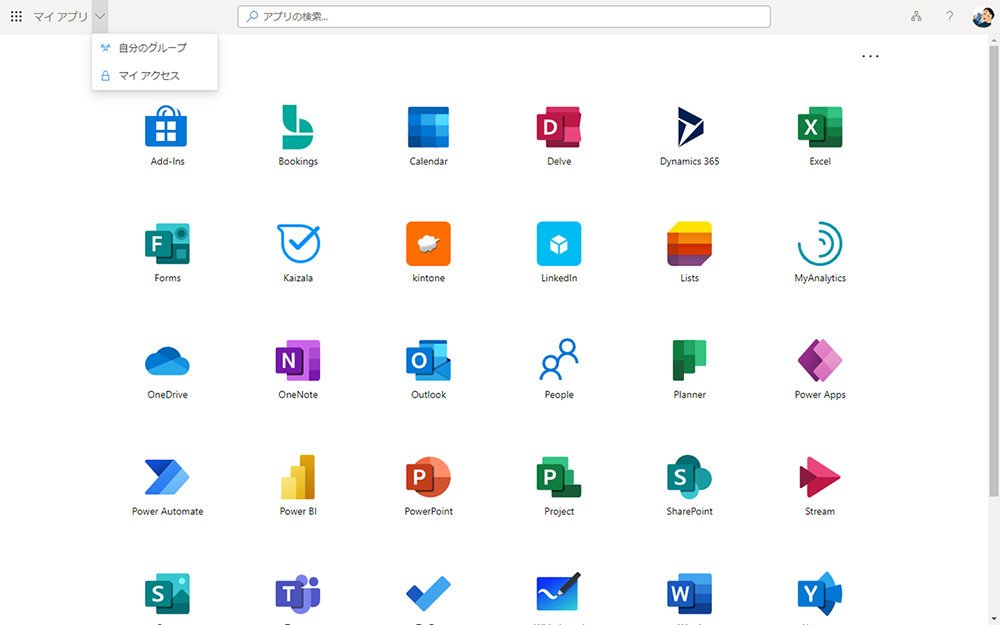Launch the Project app
This screenshot has height=625, width=1000.
click(559, 477)
